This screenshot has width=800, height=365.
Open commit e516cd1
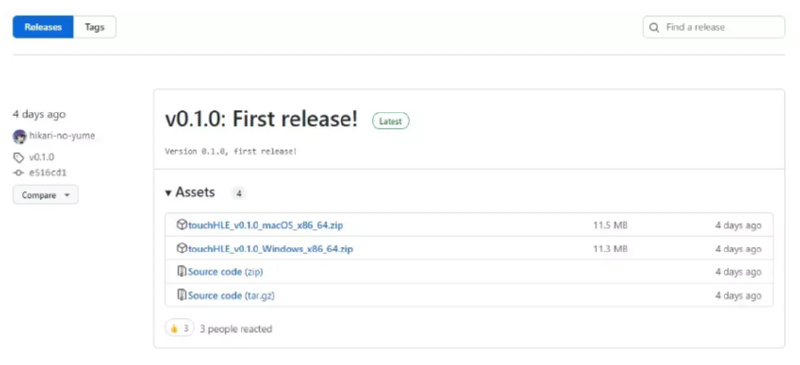(x=47, y=173)
